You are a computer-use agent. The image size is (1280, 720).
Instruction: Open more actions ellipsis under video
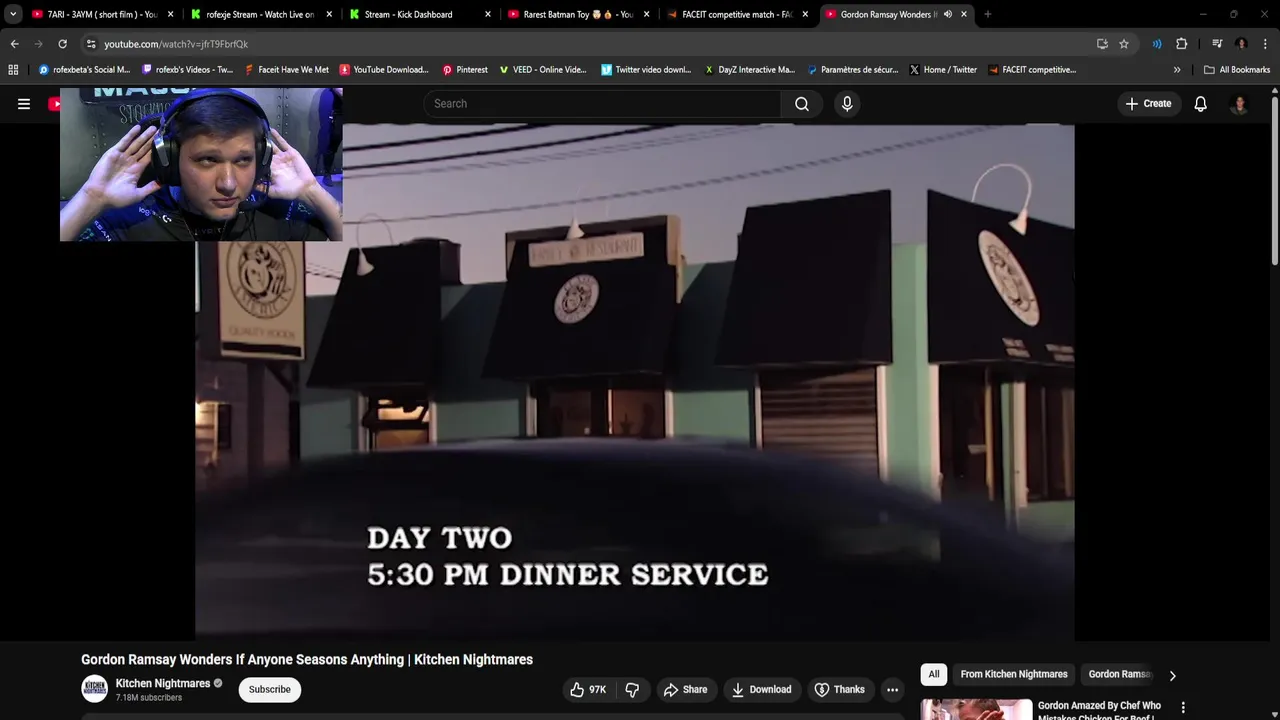pos(892,690)
